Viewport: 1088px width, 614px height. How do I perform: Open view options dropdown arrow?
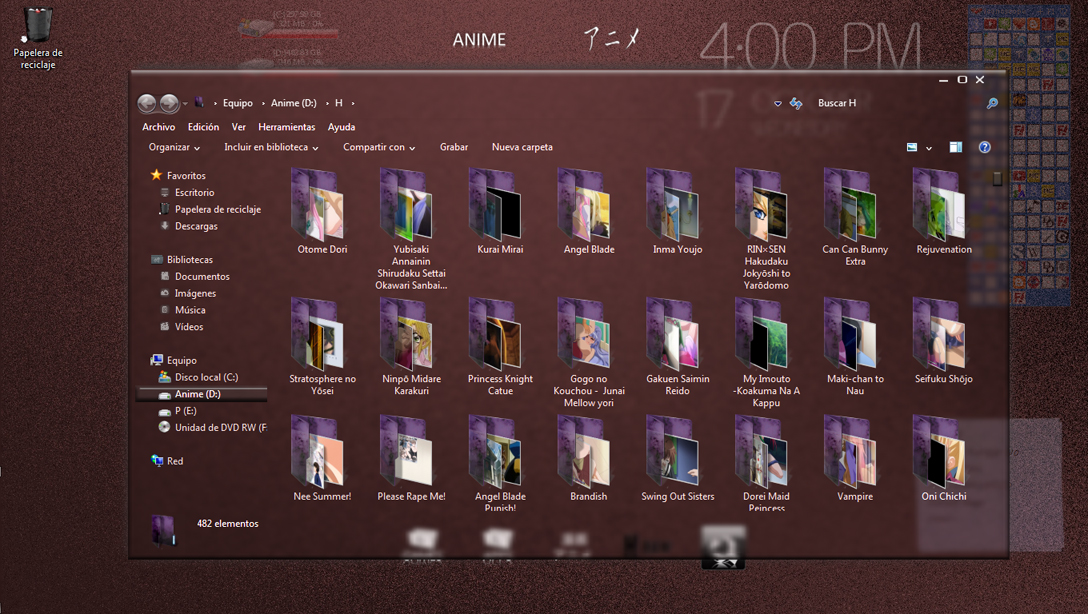coord(929,148)
